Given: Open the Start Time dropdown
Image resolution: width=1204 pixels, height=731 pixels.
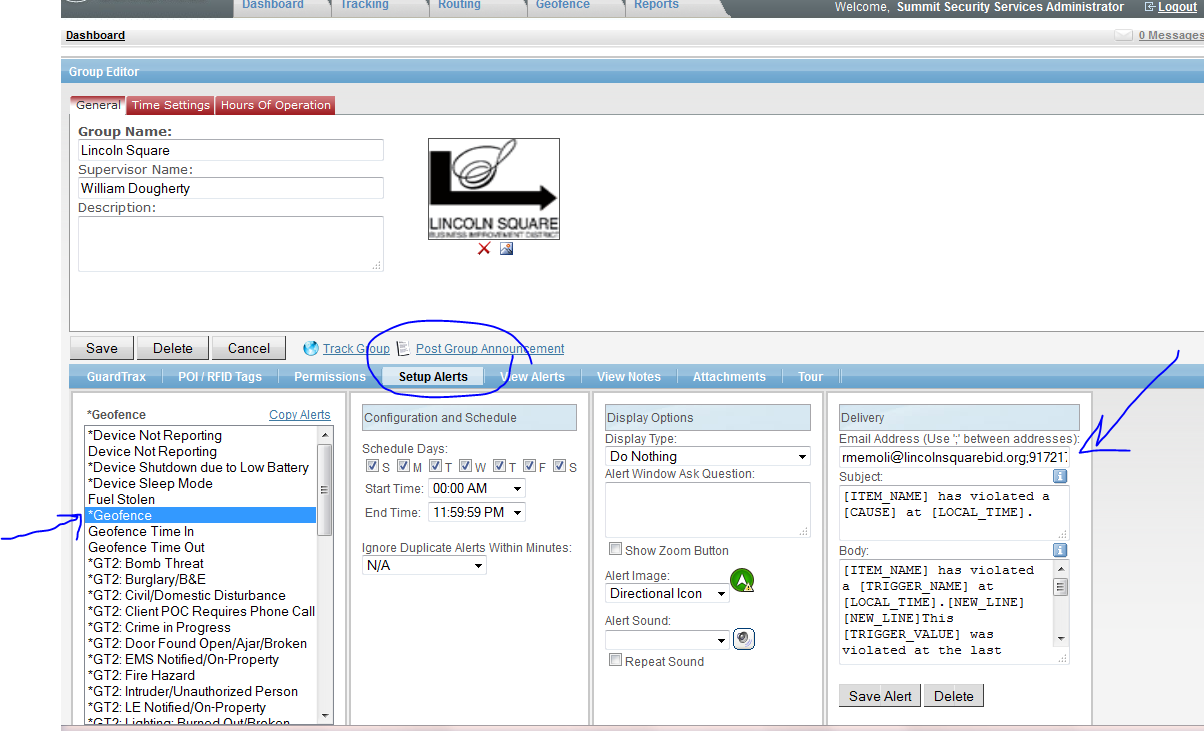Looking at the screenshot, I should pos(476,488).
